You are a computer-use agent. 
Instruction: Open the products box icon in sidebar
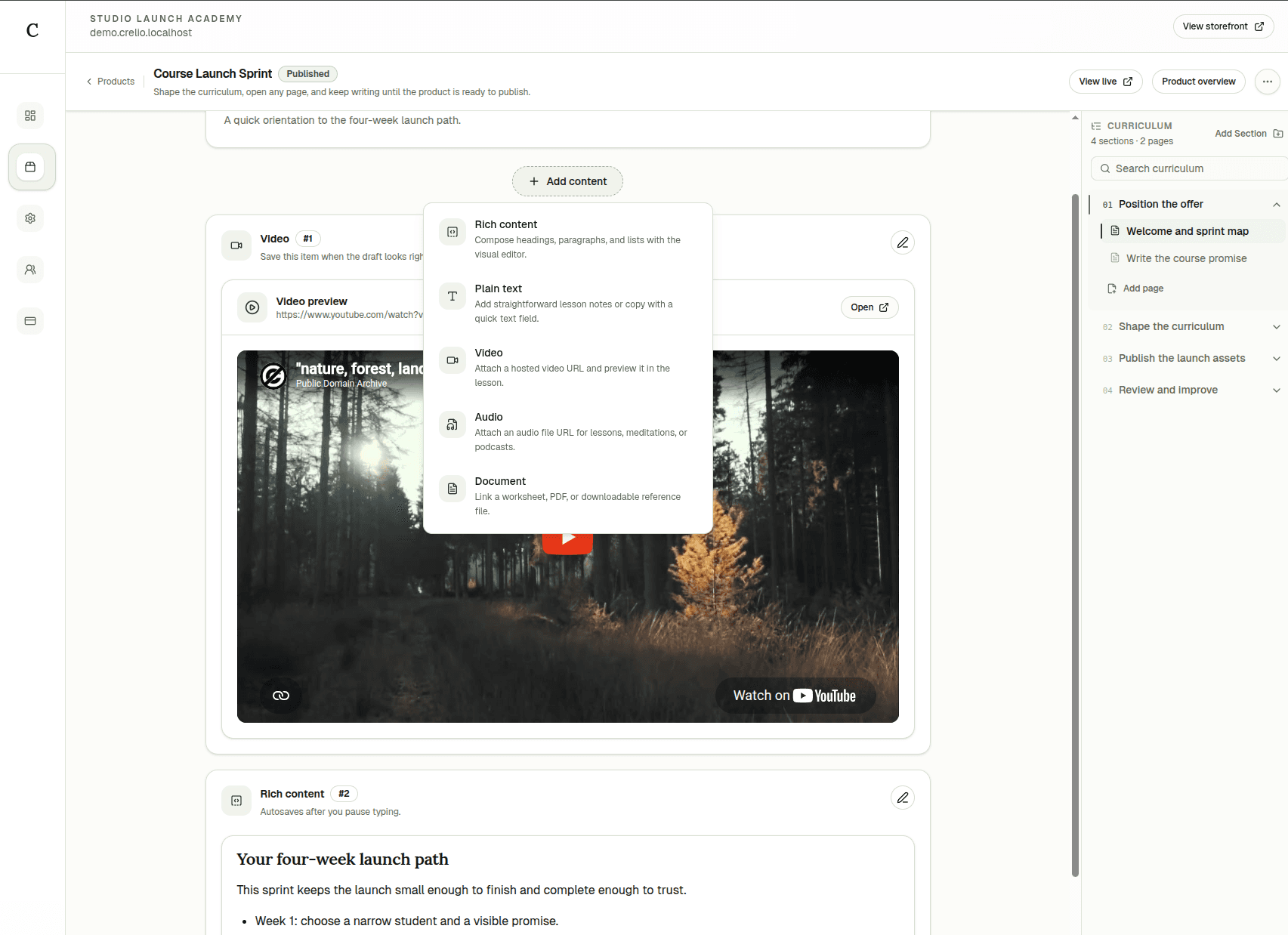click(x=31, y=167)
